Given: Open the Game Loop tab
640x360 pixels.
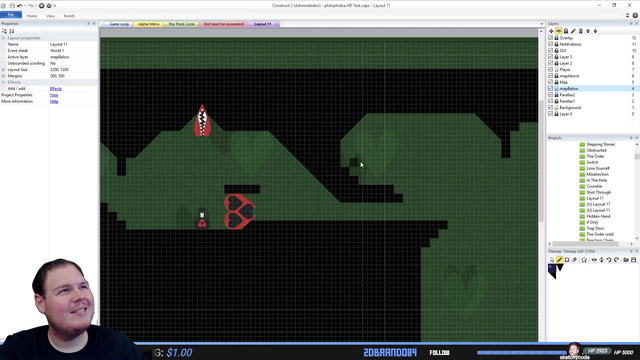Looking at the screenshot, I should [119, 24].
